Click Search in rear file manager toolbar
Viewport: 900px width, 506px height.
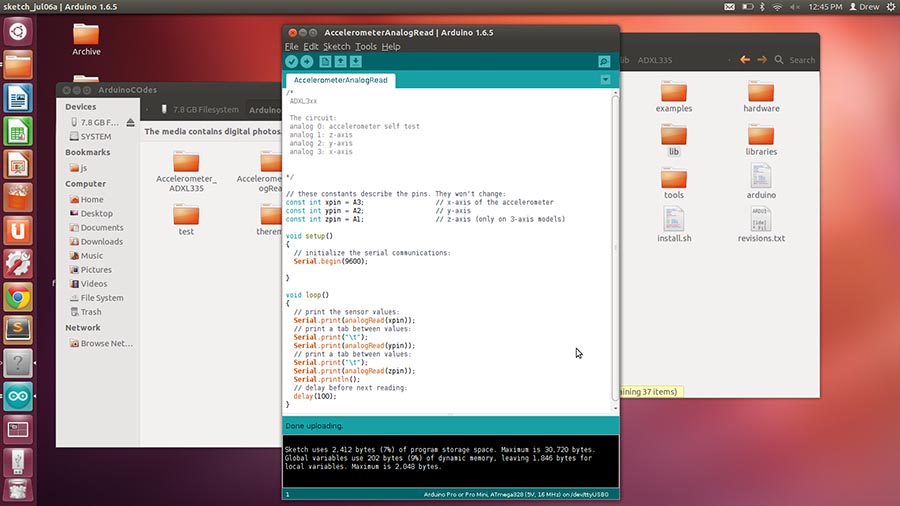(x=795, y=60)
